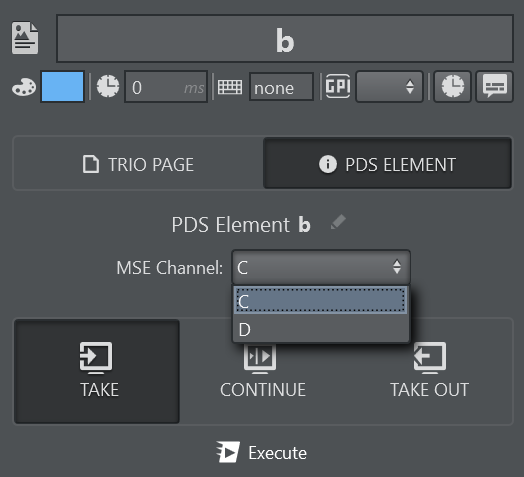524x477 pixels.
Task: Open the GPI dropdown selector
Action: (x=389, y=87)
